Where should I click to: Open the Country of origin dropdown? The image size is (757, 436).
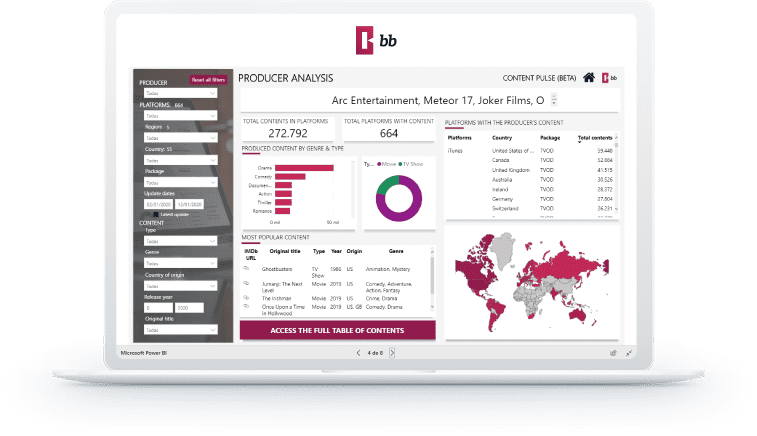pyautogui.click(x=181, y=286)
